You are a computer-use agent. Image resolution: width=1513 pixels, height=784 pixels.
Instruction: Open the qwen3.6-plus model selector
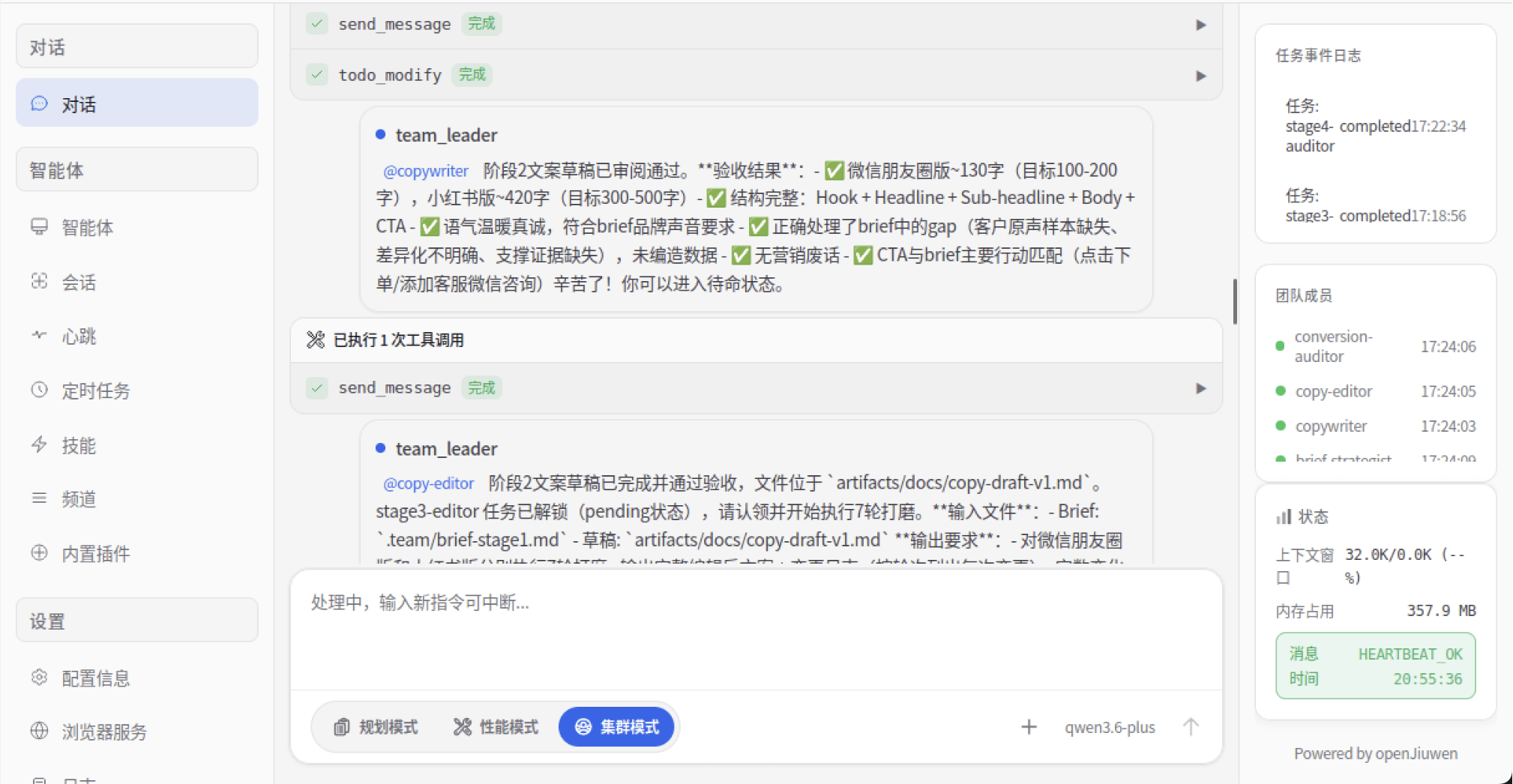(1110, 727)
